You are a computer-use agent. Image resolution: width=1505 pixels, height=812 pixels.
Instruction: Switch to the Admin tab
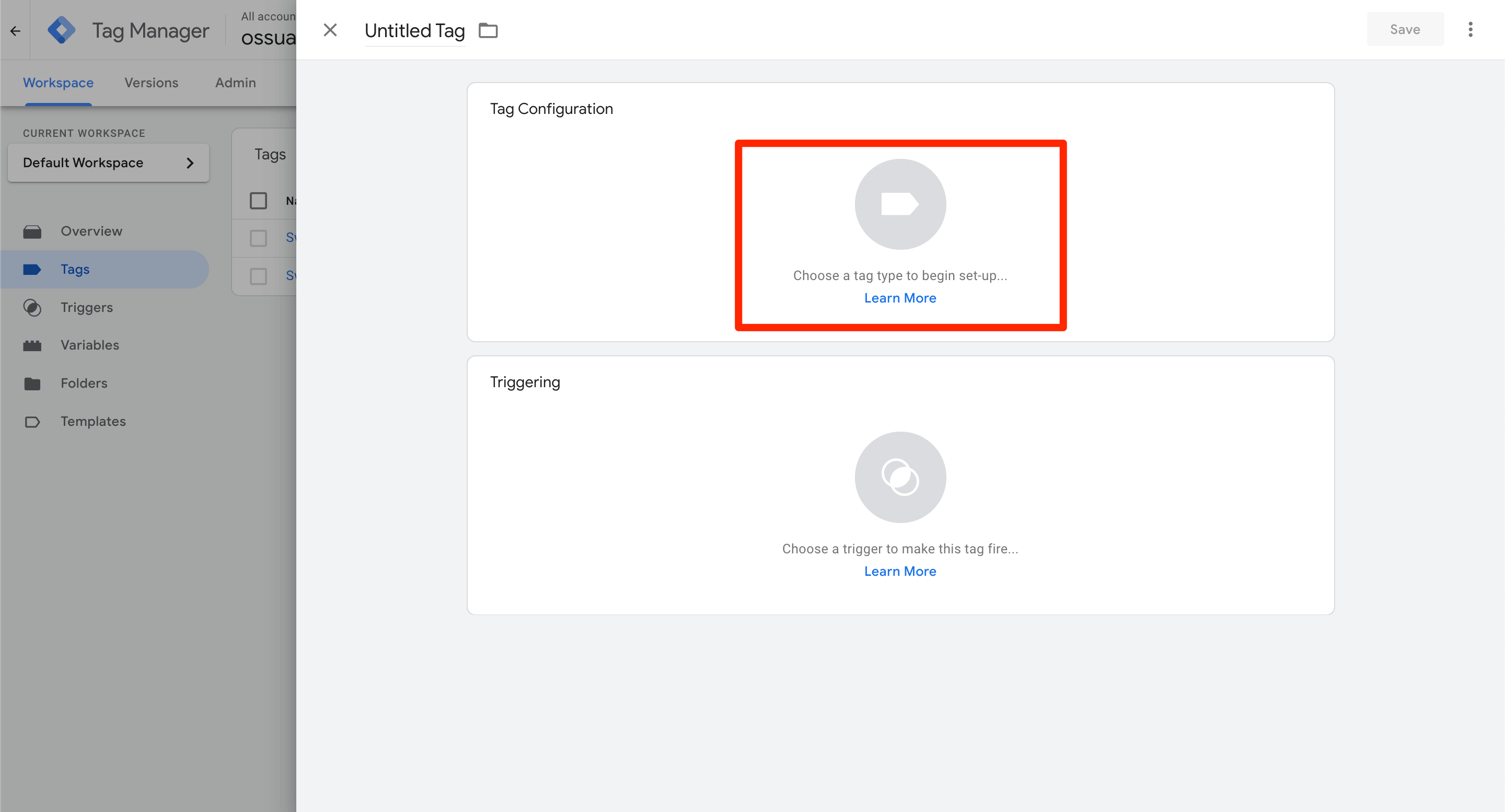pos(235,83)
